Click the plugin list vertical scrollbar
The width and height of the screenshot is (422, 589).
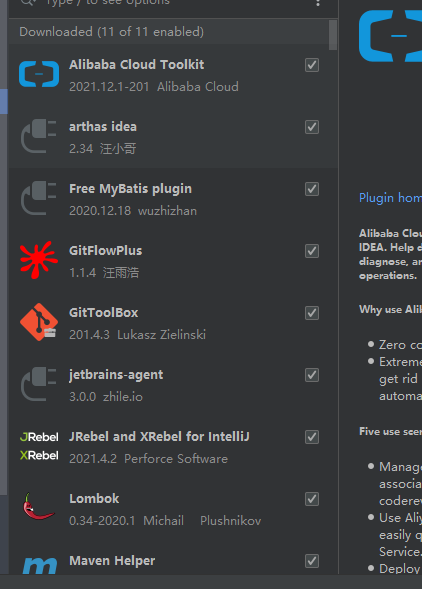click(x=333, y=35)
